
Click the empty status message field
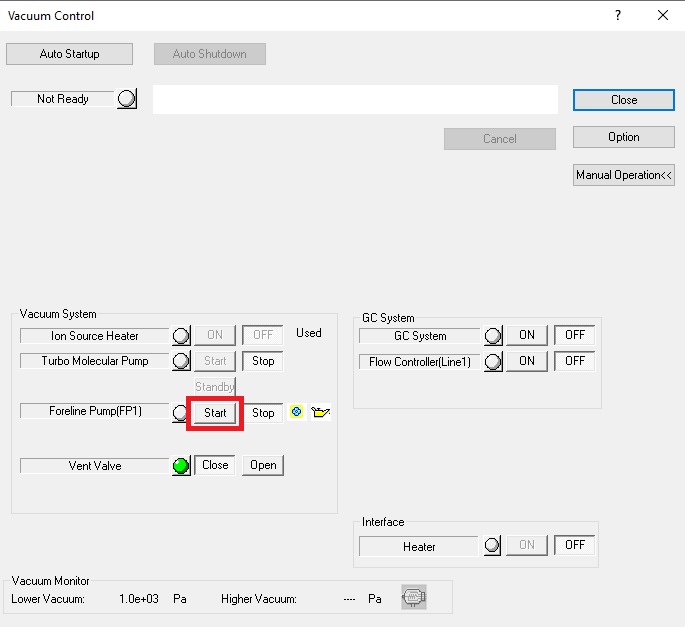pos(355,100)
